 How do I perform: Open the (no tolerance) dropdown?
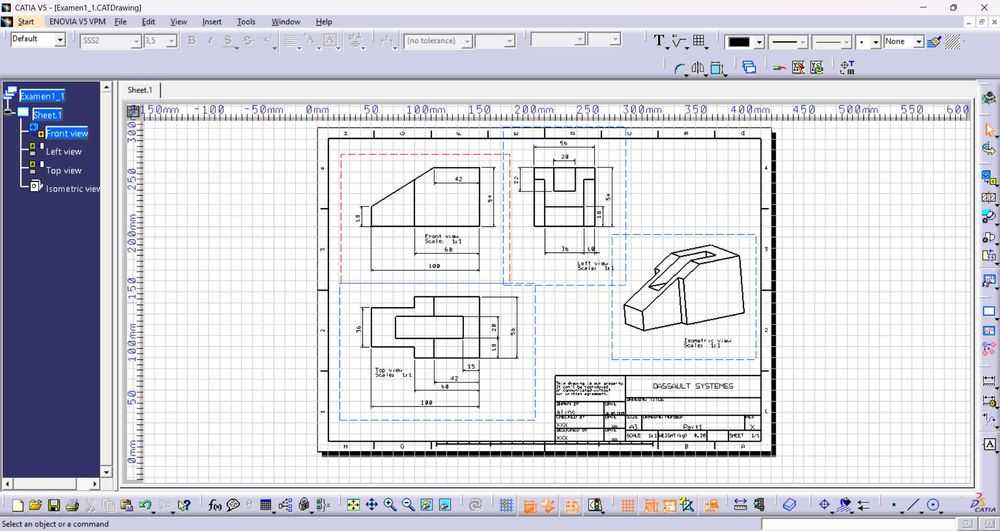[x=467, y=41]
